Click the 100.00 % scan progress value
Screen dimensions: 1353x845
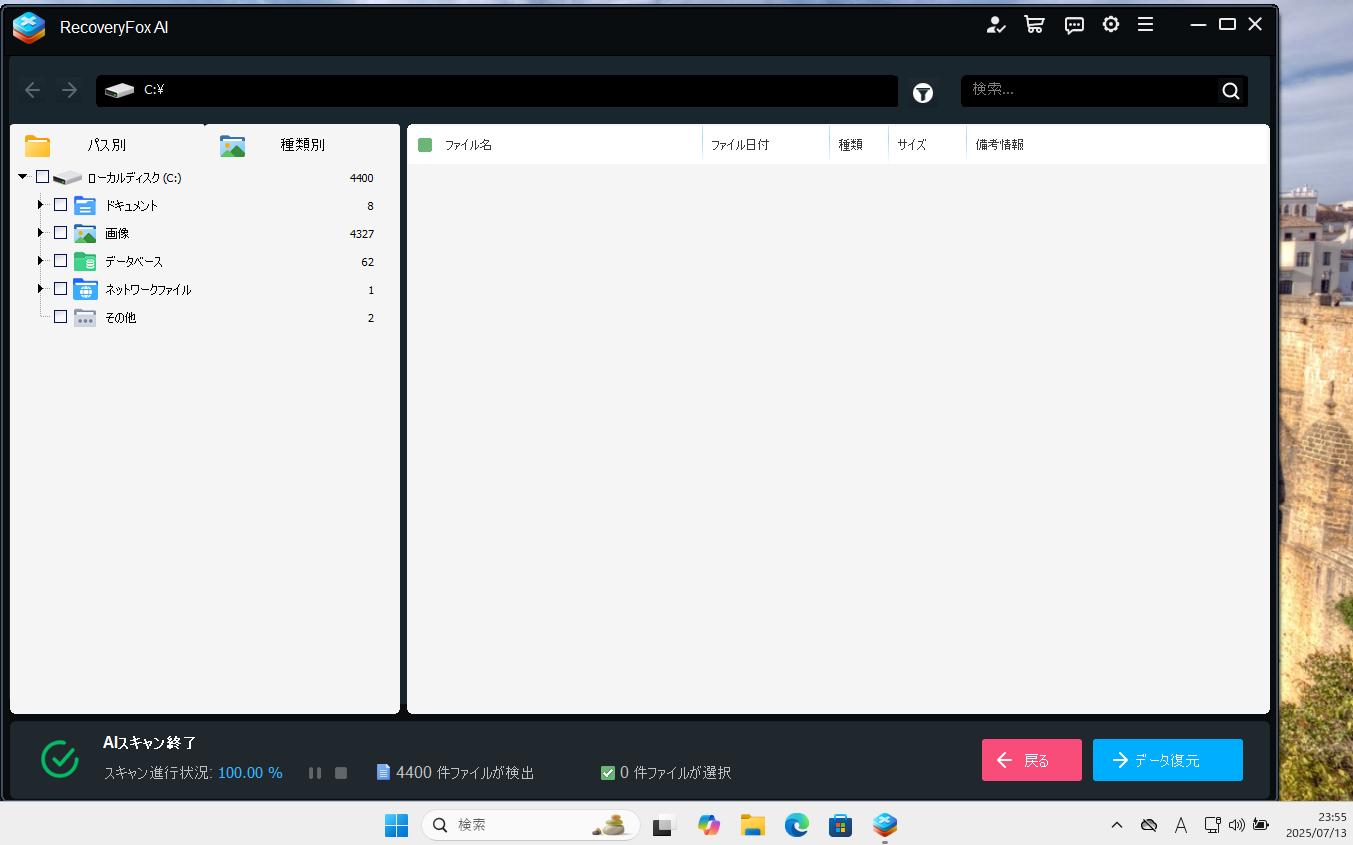[250, 773]
